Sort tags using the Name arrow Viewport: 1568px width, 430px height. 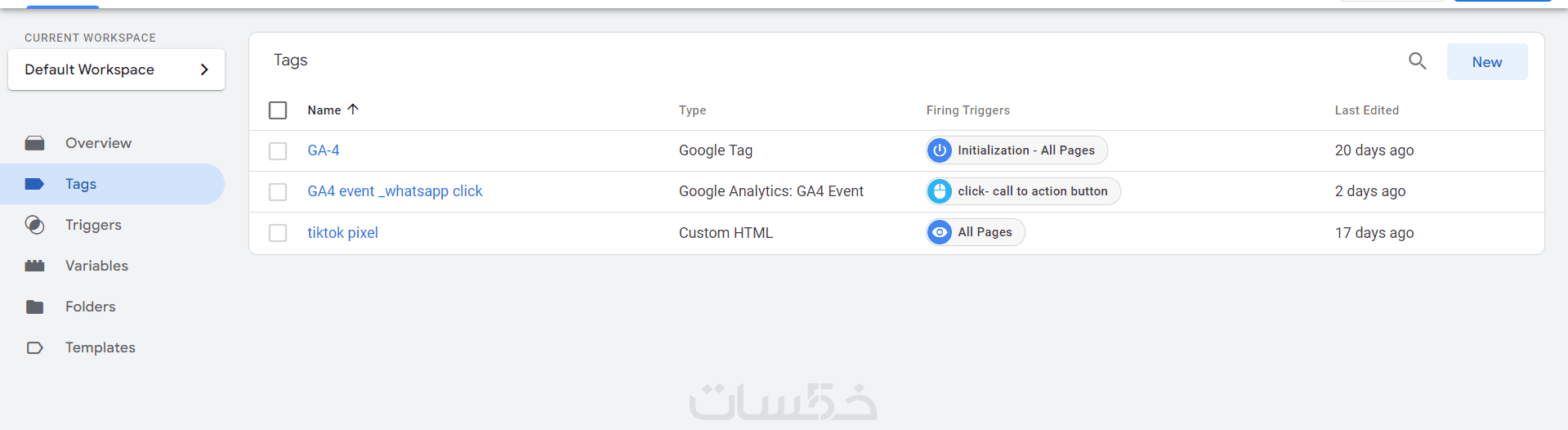click(353, 110)
